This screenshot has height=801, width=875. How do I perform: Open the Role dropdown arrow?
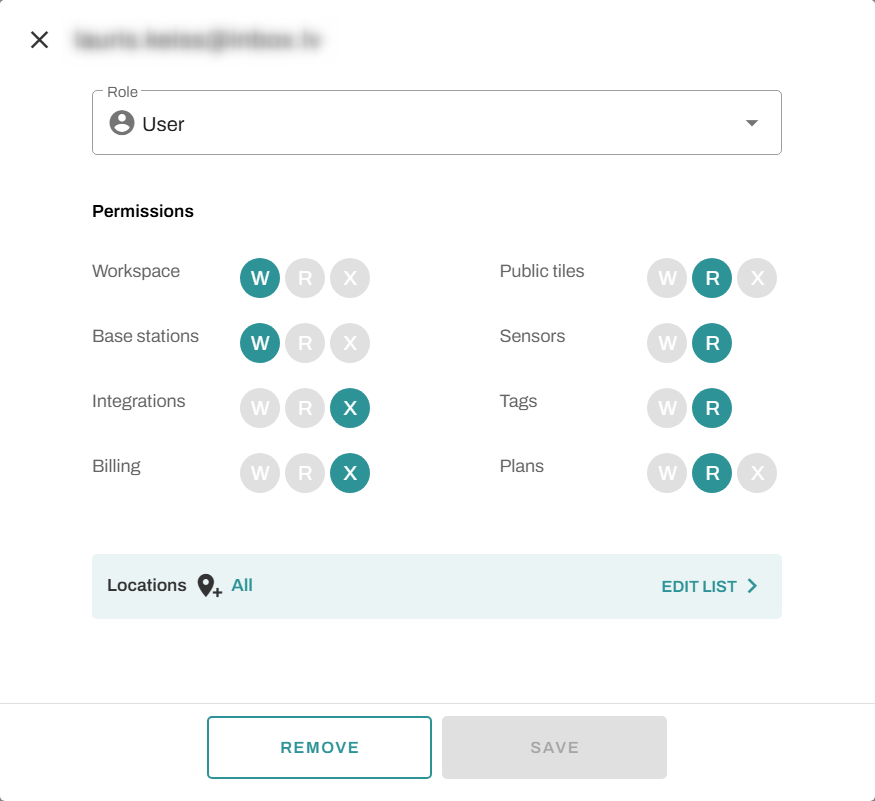[x=752, y=123]
